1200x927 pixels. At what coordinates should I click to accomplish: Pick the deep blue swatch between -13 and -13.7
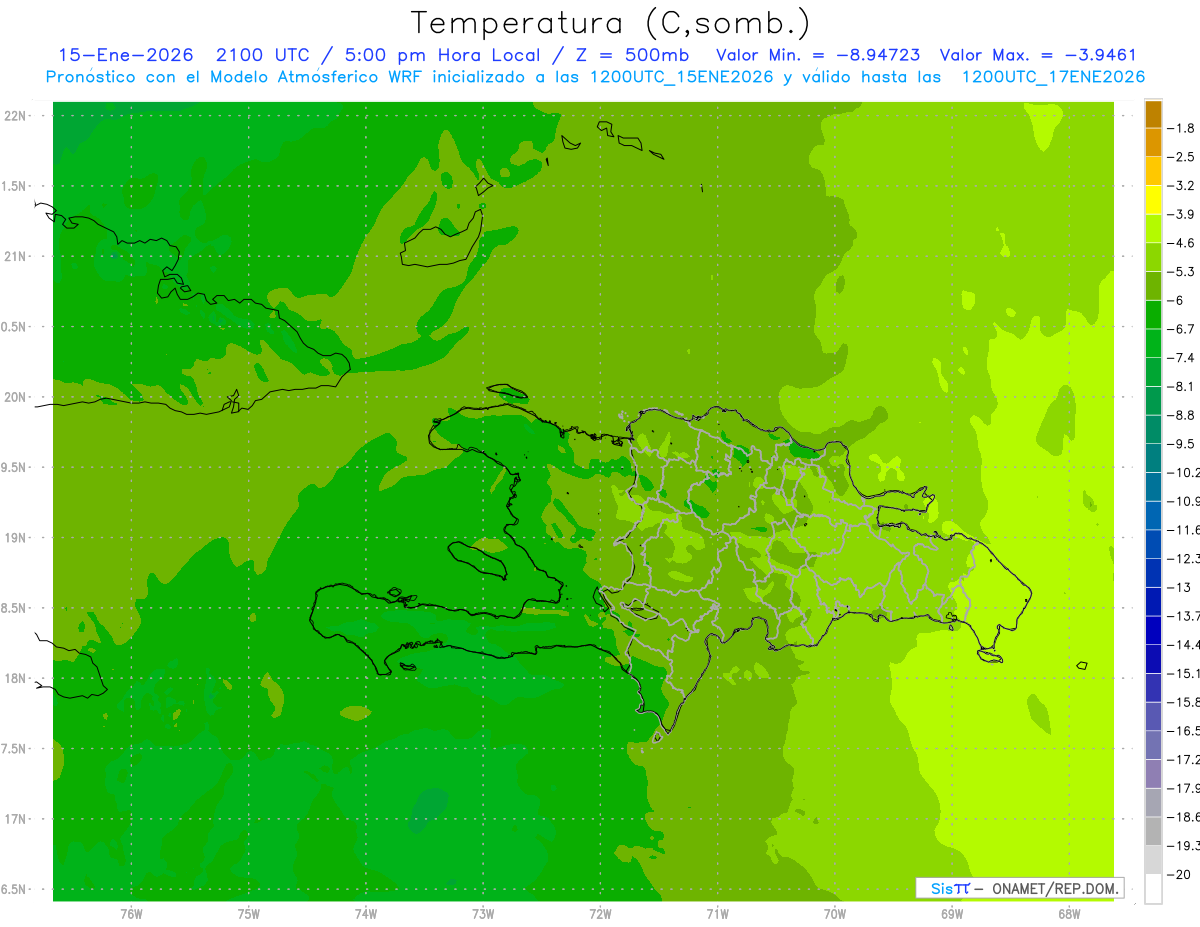click(1153, 601)
